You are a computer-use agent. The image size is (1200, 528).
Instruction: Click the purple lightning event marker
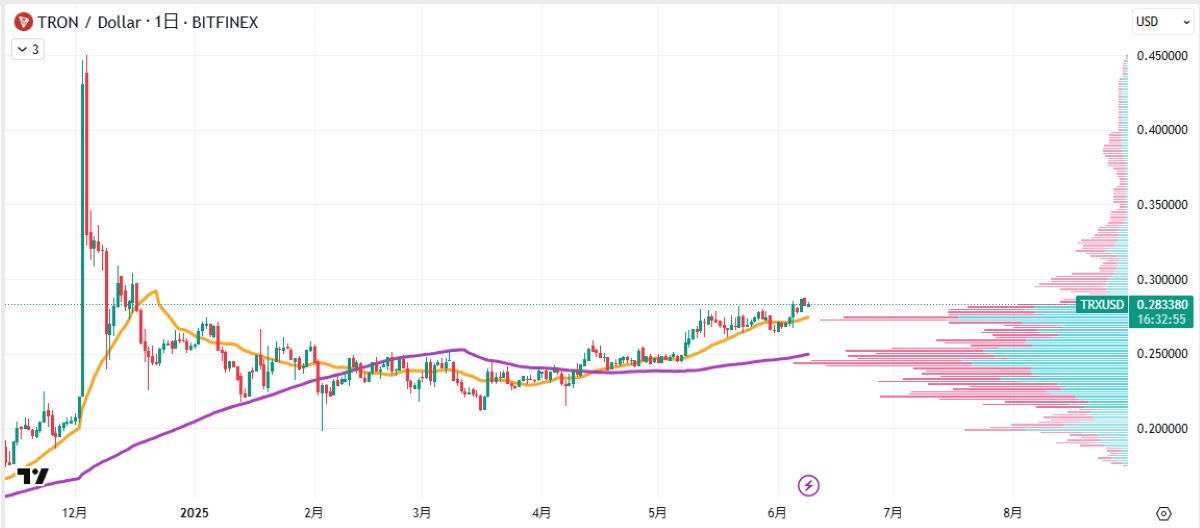tap(809, 486)
